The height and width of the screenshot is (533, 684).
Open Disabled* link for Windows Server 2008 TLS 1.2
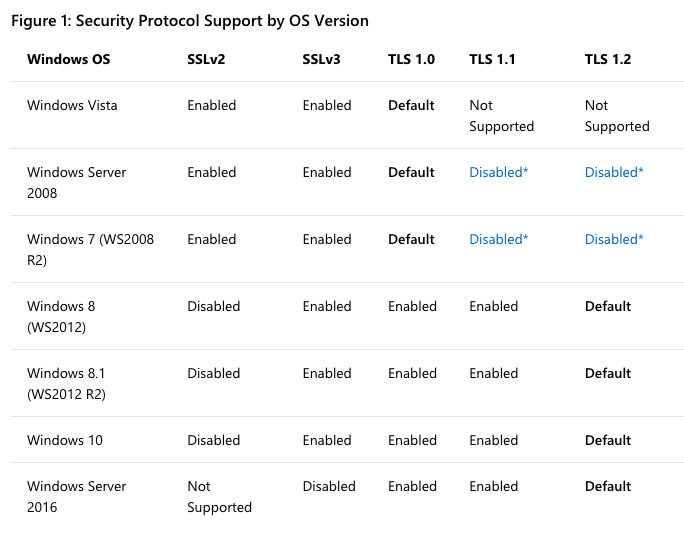click(x=614, y=172)
